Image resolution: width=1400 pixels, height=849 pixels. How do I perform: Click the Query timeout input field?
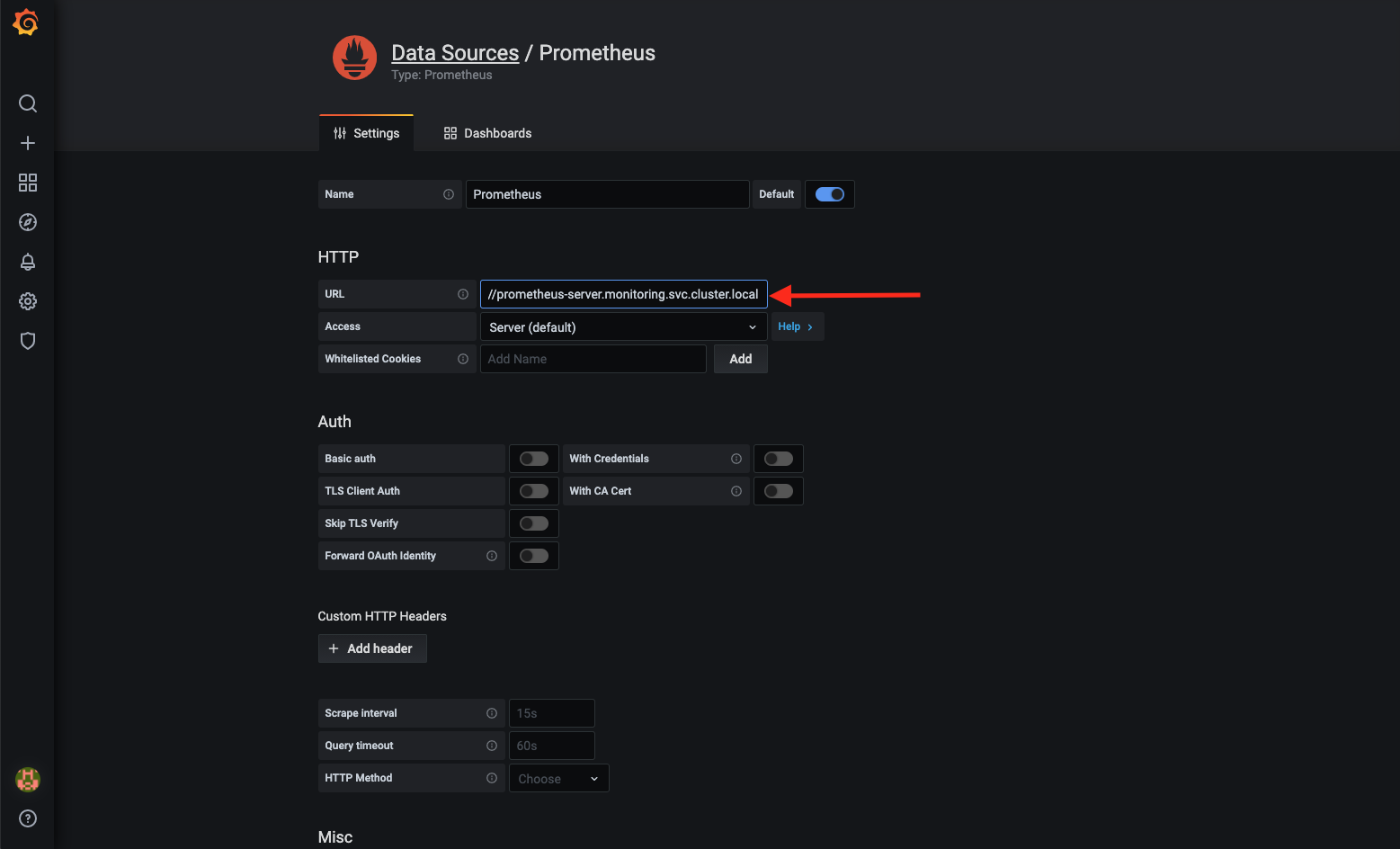coord(551,746)
